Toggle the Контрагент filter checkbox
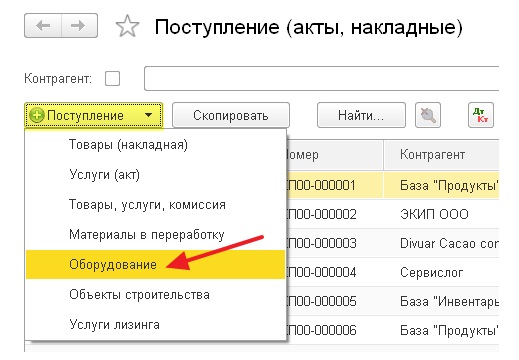519x360 pixels. pyautogui.click(x=112, y=79)
